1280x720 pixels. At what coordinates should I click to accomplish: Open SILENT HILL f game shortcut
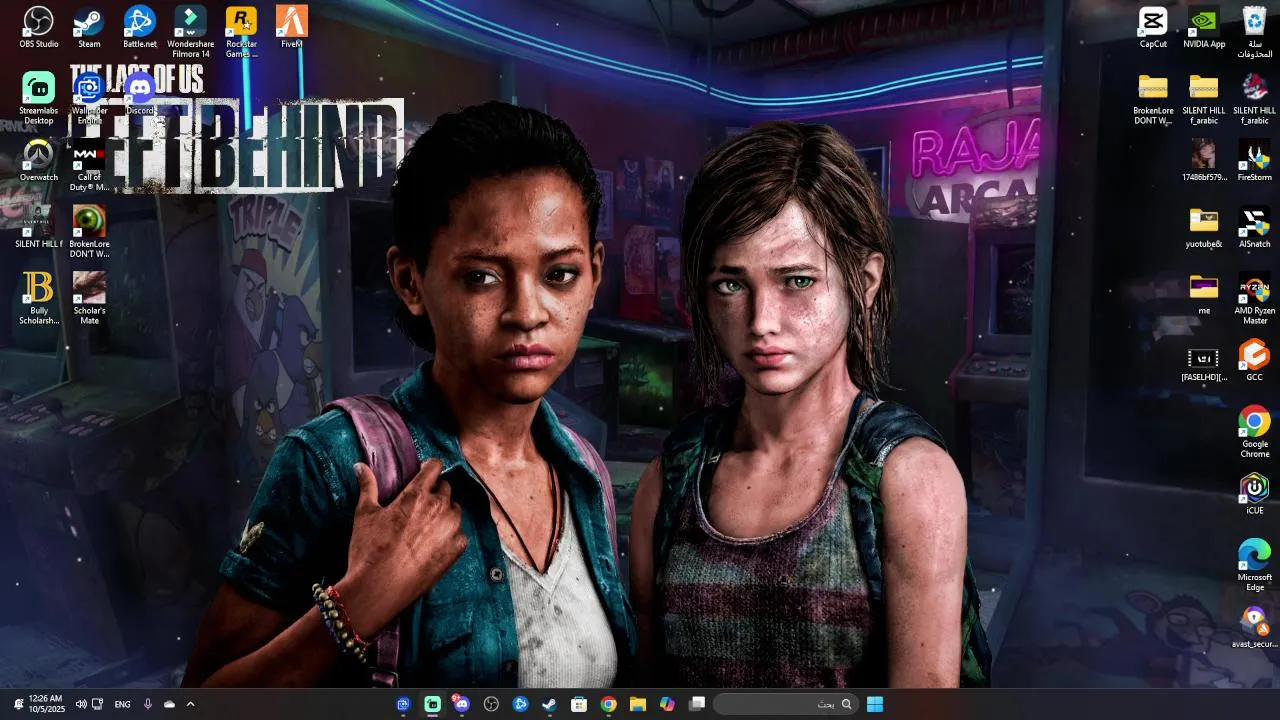coord(39,226)
